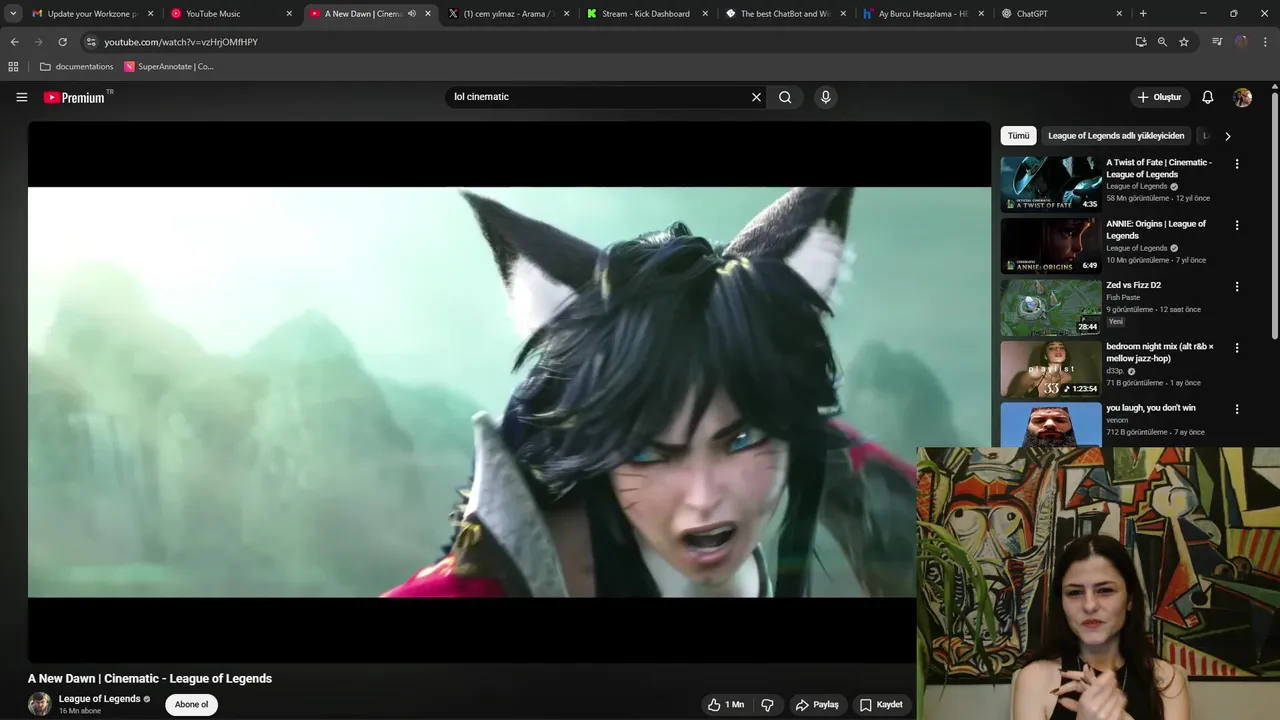Open the account avatar menu
The image size is (1280, 720).
tap(1242, 97)
